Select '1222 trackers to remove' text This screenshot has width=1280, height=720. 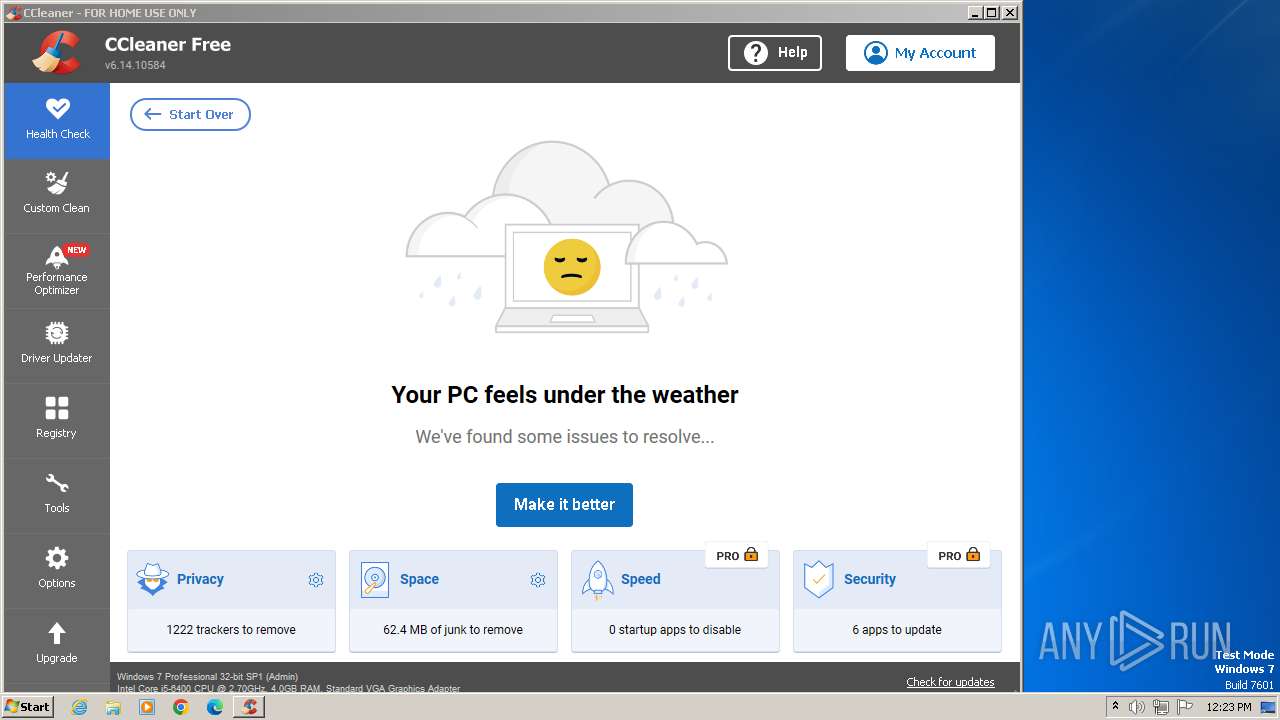click(231, 630)
